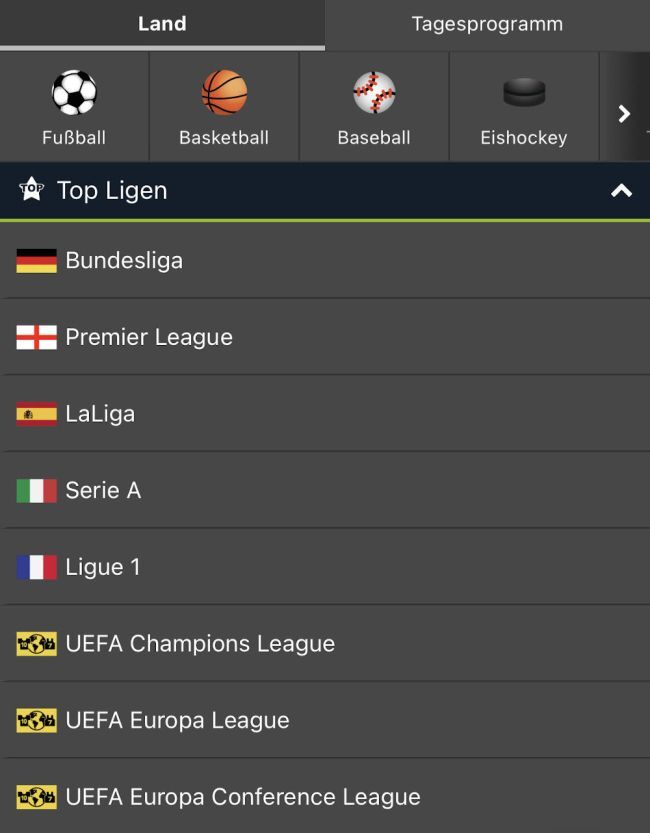The height and width of the screenshot is (833, 650).
Task: Switch to the Tagesprogramm tab
Action: 487,24
